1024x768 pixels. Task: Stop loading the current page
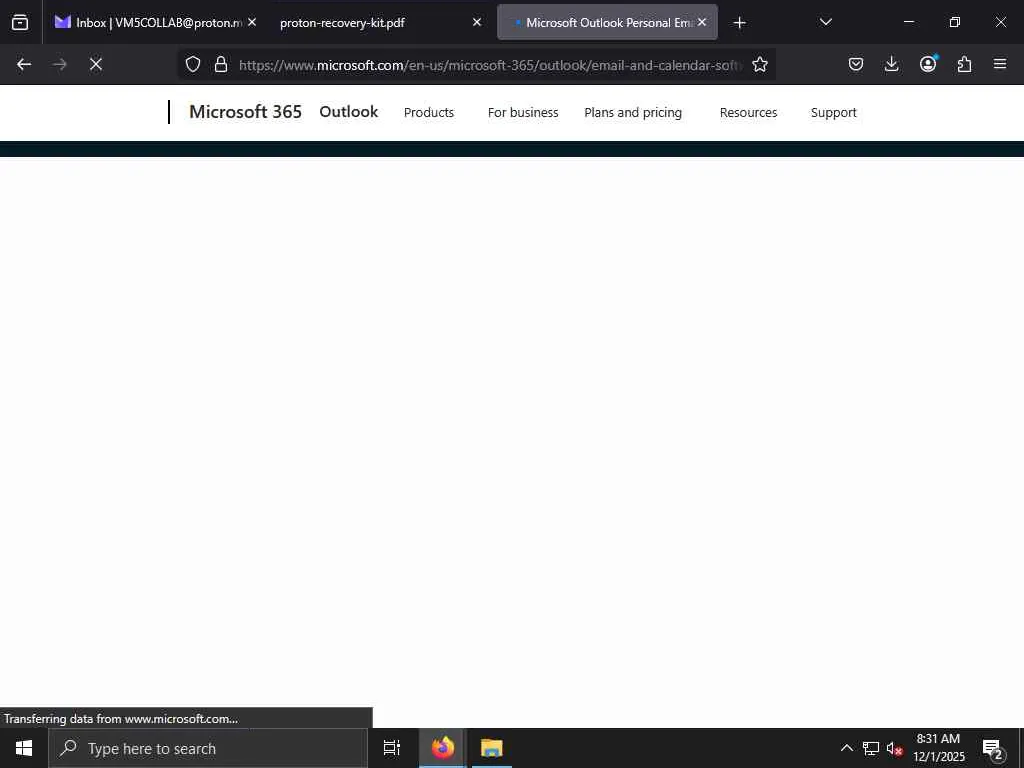(95, 64)
